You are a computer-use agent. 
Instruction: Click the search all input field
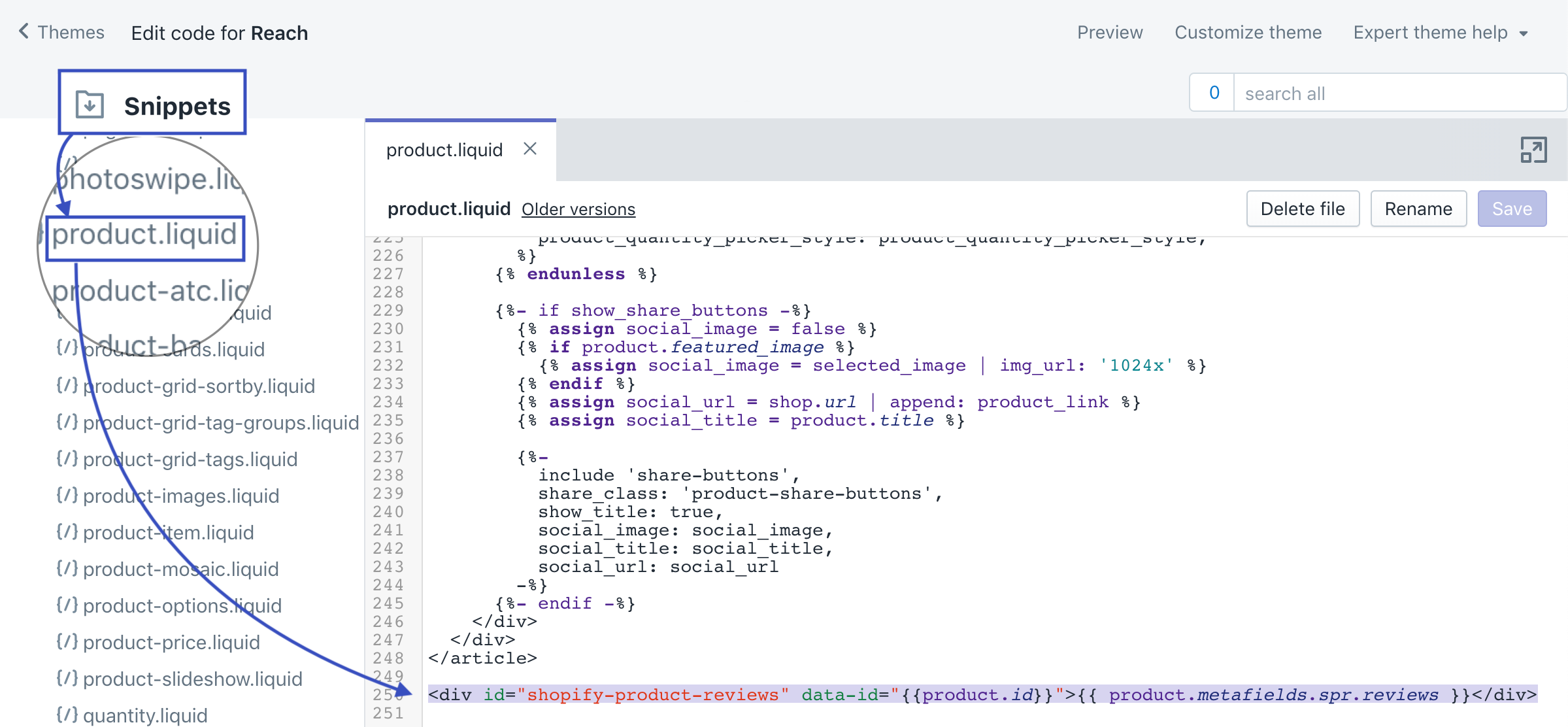[x=1400, y=93]
